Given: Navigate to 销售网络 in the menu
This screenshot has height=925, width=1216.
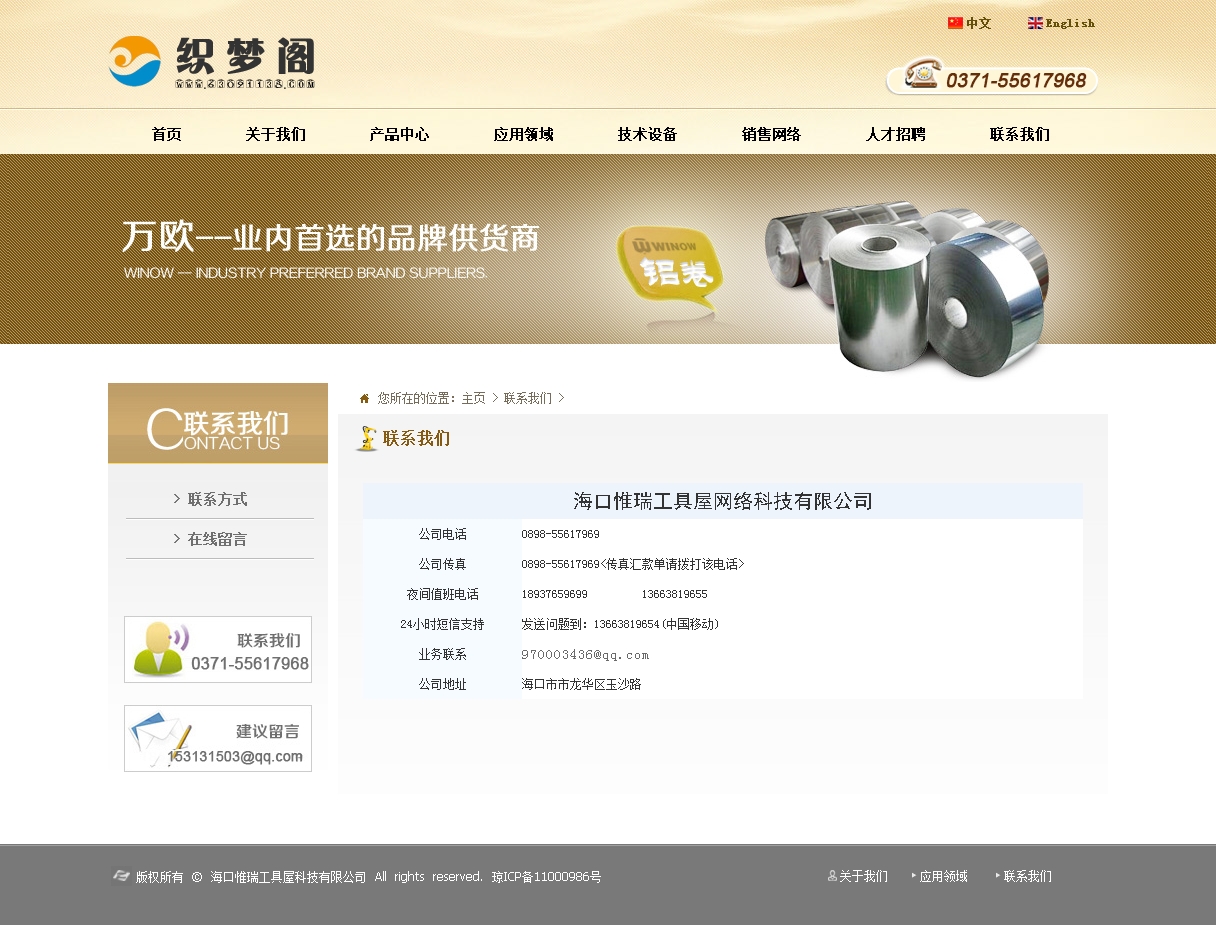Looking at the screenshot, I should (x=771, y=134).
